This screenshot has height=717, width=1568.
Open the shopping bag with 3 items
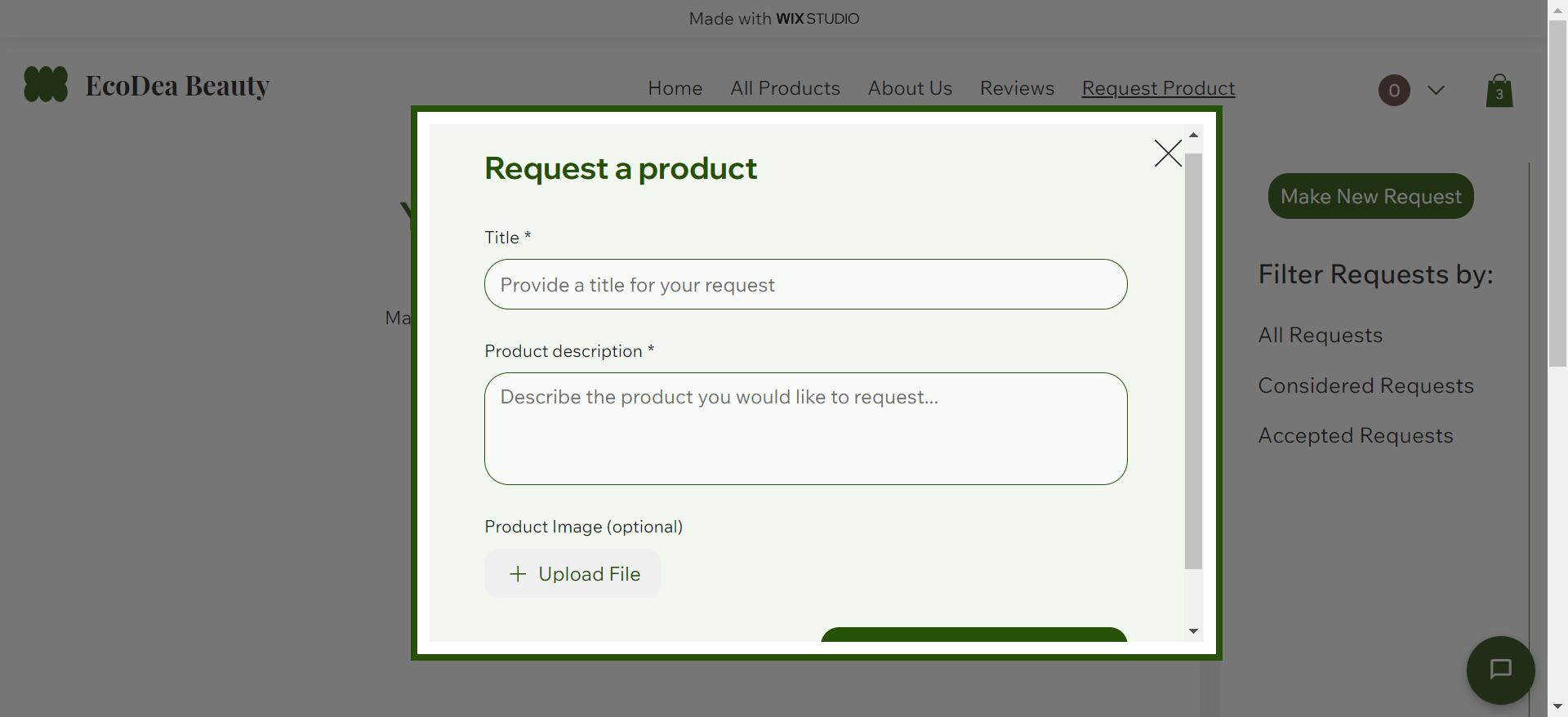coord(1499,90)
